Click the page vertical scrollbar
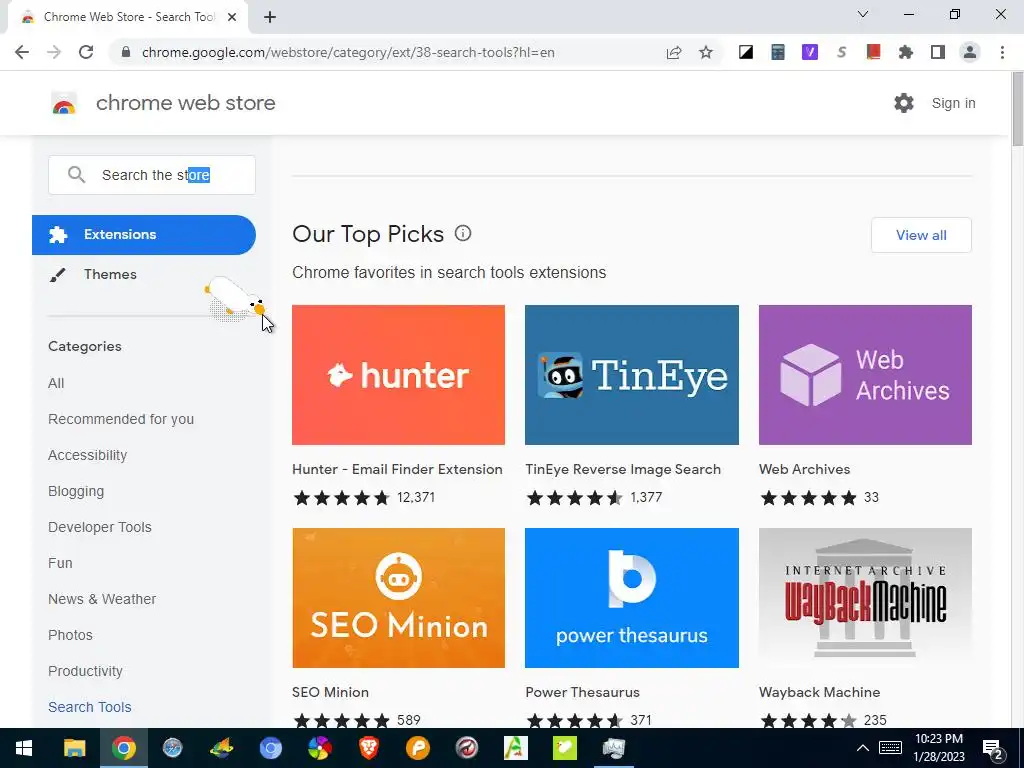The height and width of the screenshot is (768, 1024). 1017,110
